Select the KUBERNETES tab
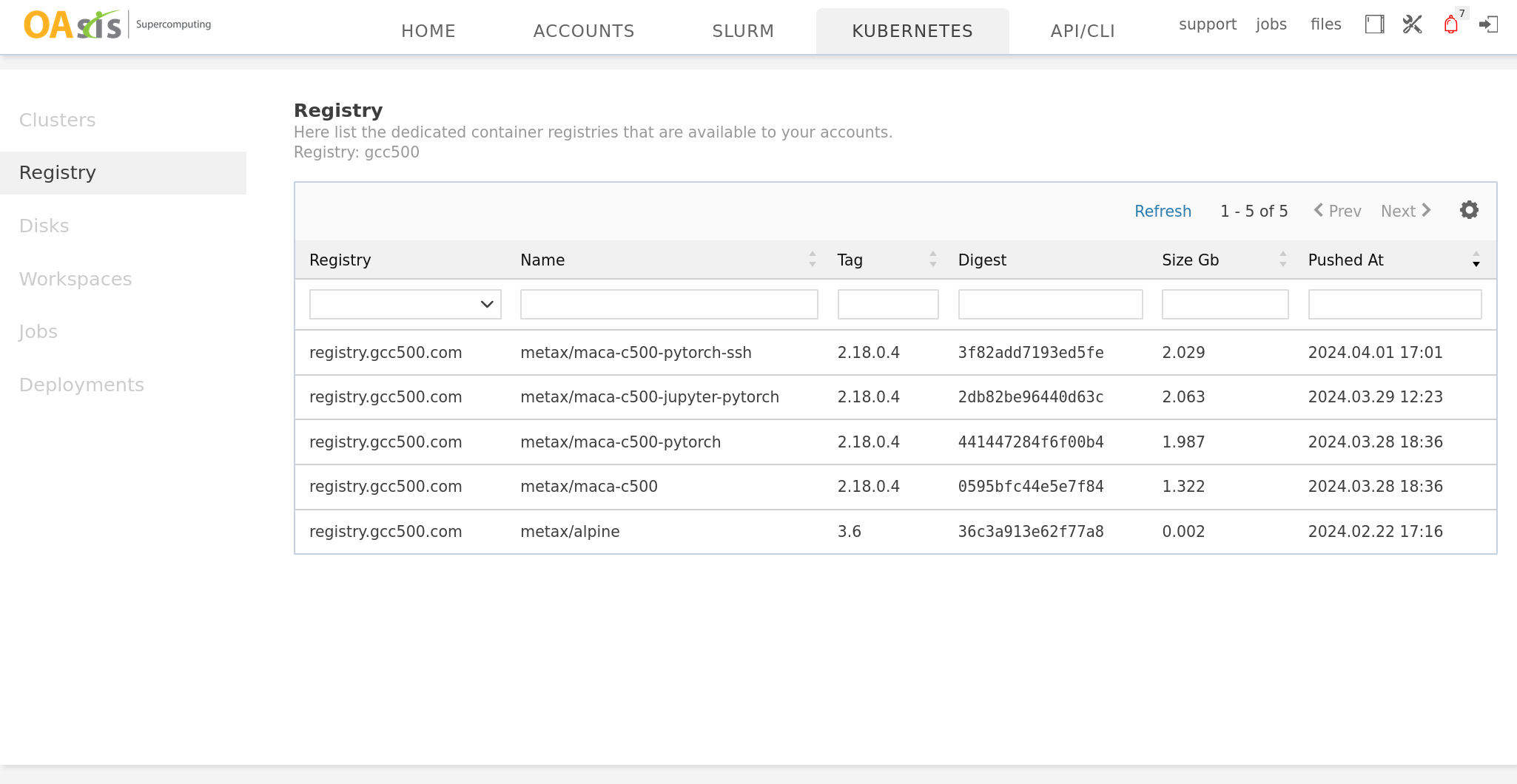This screenshot has width=1517, height=784. 912,31
